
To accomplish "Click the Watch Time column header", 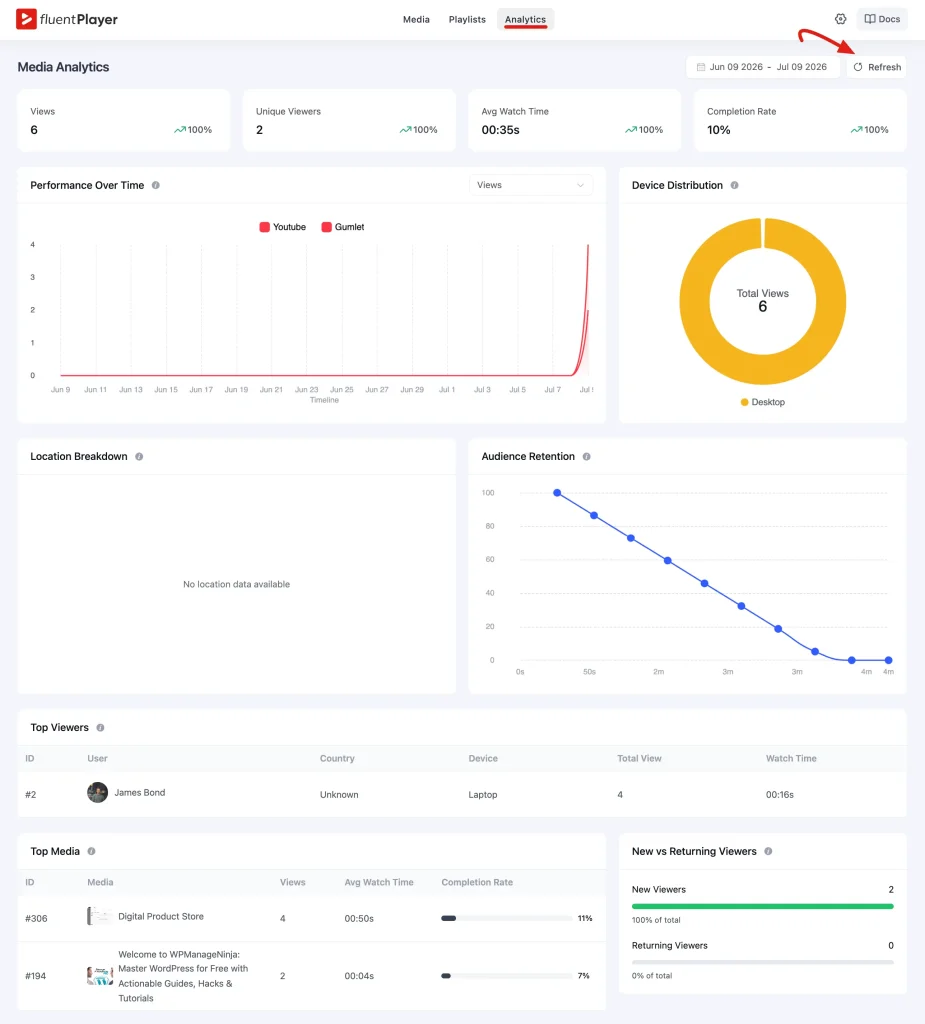I will (x=791, y=758).
